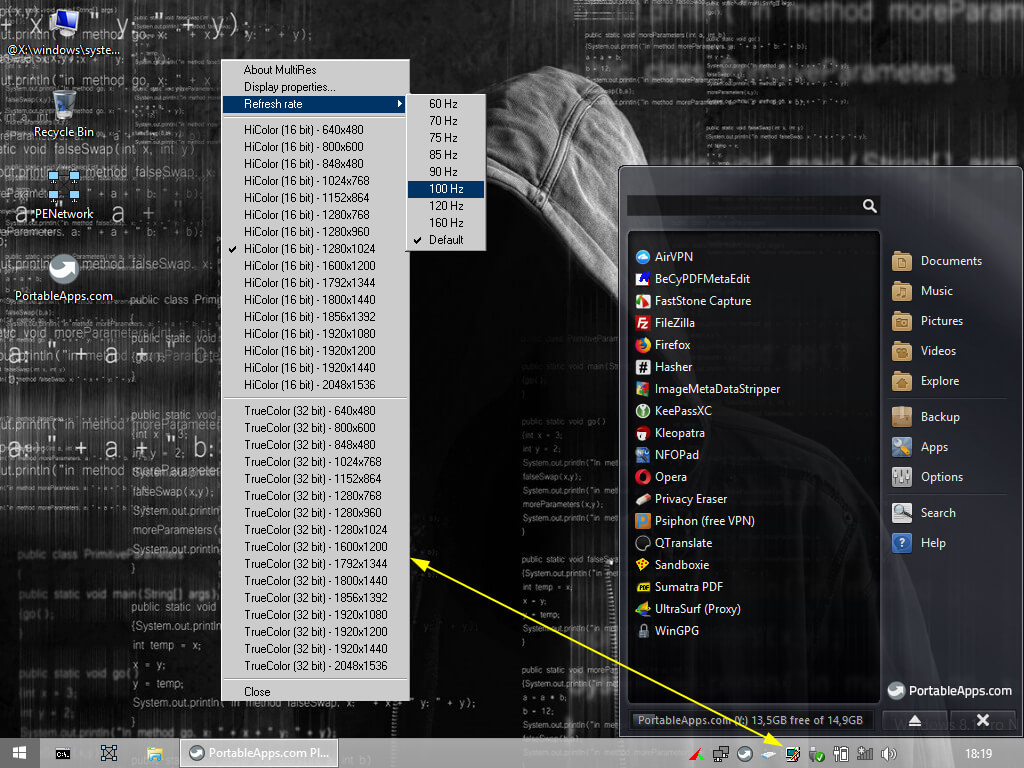The width and height of the screenshot is (1024, 768).
Task: Select the checked HiColor (16 bit) 1280x1024 mode
Action: [315, 249]
